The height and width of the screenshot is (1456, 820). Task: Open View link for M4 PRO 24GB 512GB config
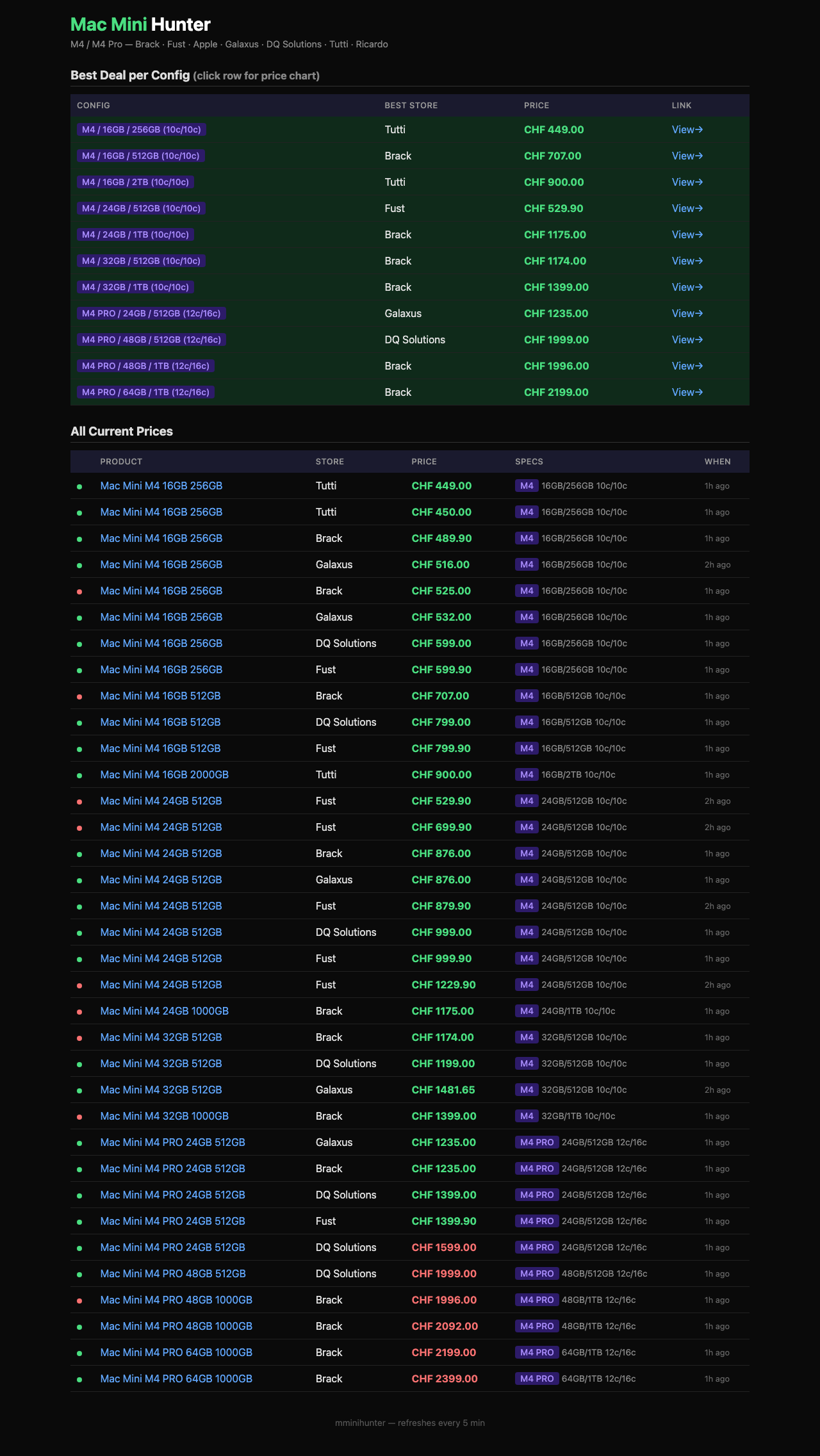(687, 313)
